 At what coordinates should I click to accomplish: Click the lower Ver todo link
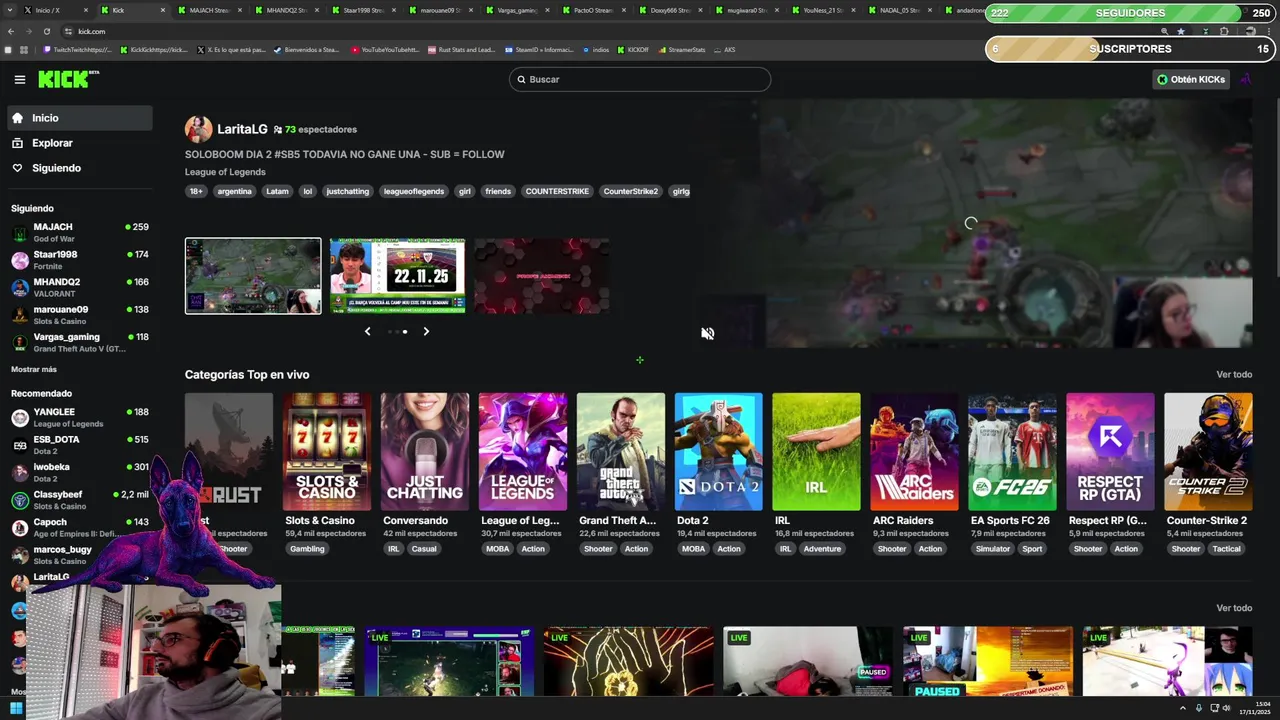point(1234,608)
